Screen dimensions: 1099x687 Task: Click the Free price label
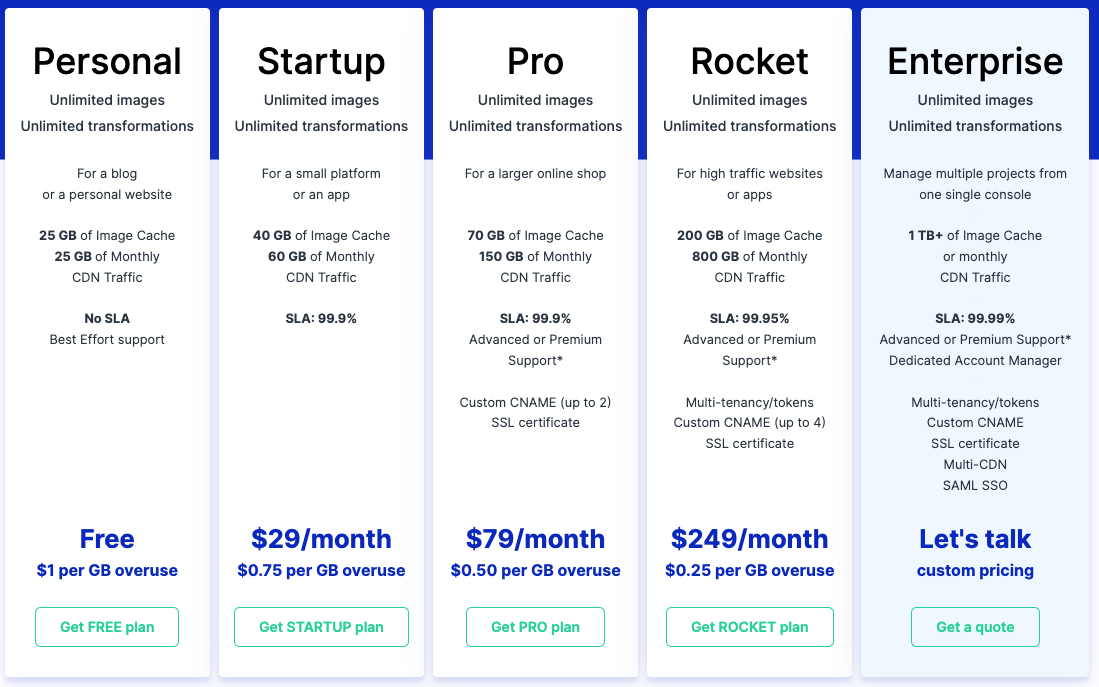[107, 539]
